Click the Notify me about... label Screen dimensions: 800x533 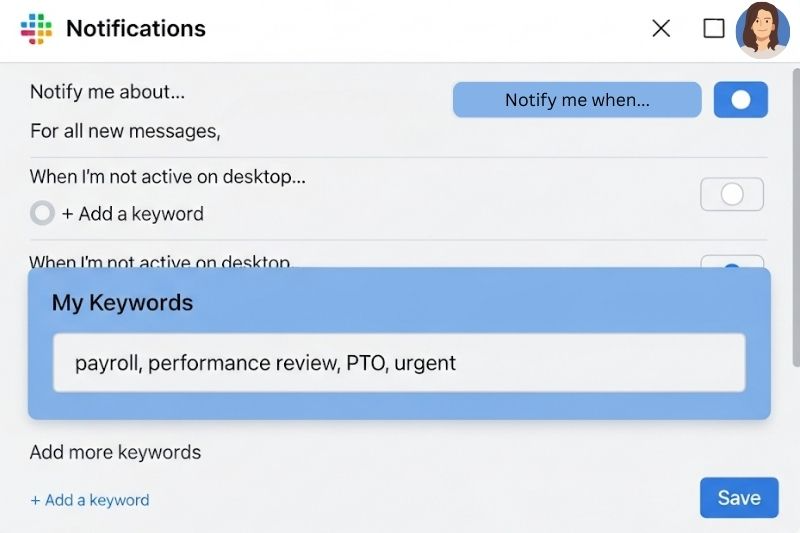[107, 92]
